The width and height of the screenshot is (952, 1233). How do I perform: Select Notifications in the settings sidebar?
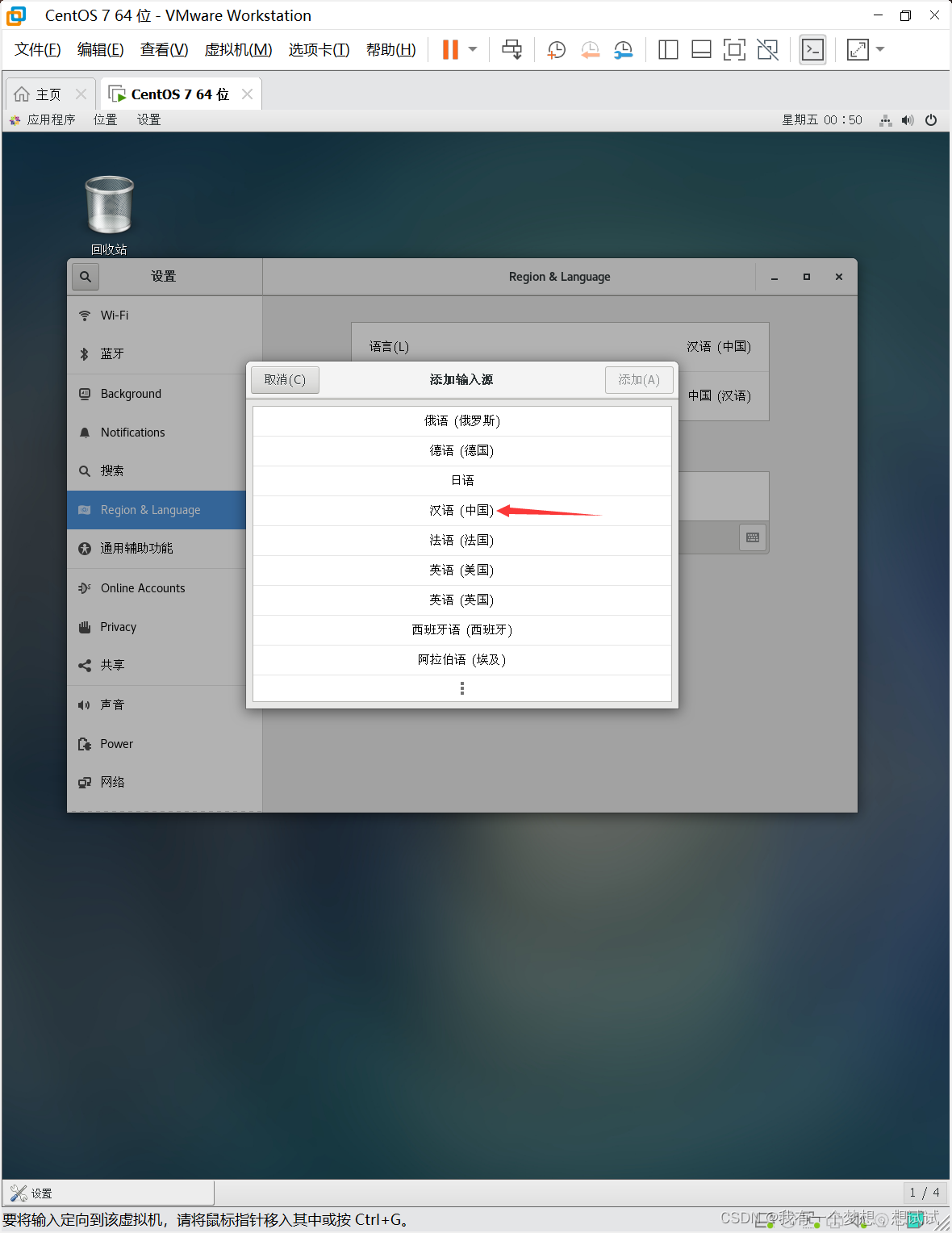(165, 433)
